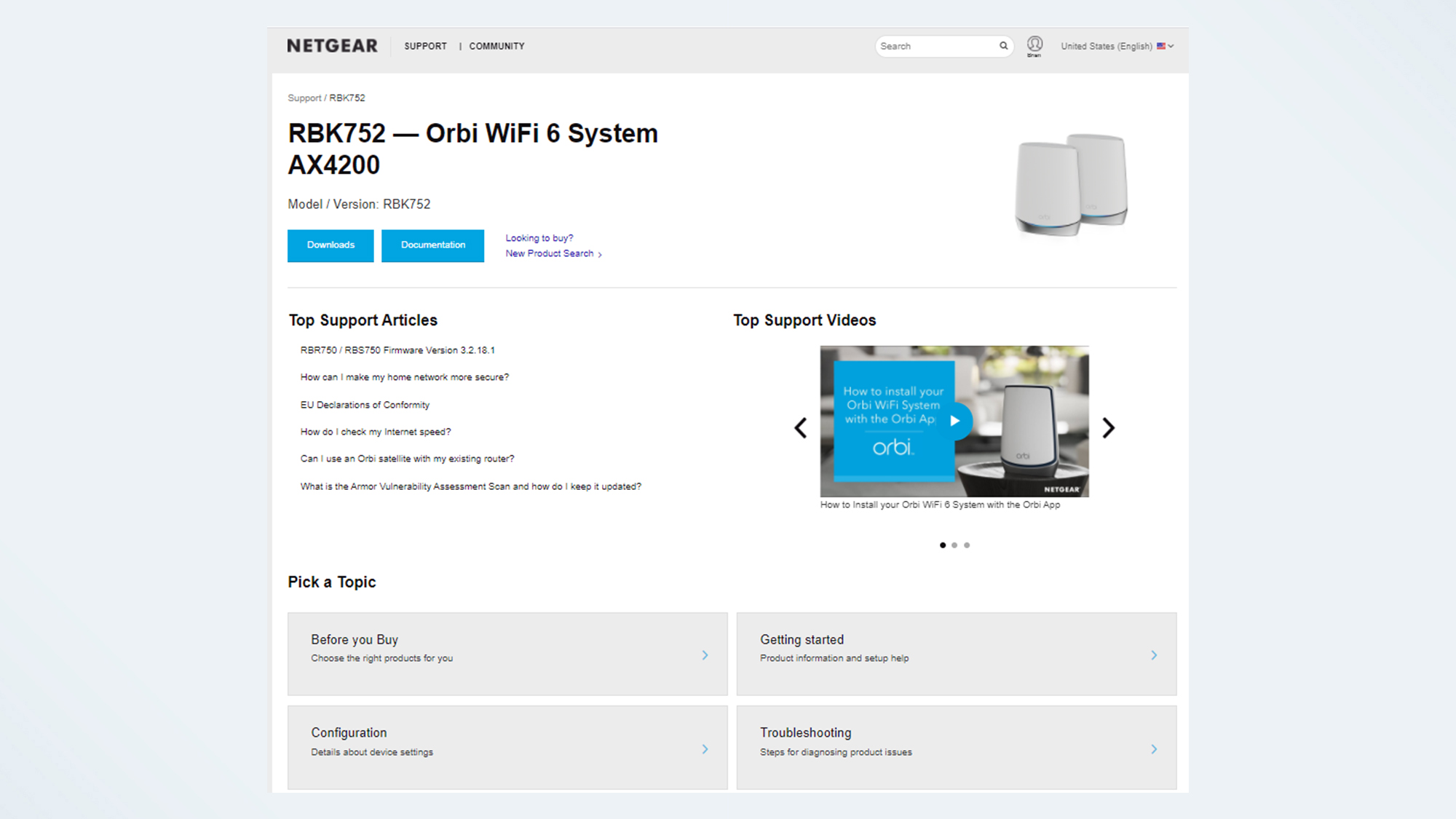1456x819 pixels.
Task: Click the Troubleshooting heading
Action: pyautogui.click(x=805, y=732)
